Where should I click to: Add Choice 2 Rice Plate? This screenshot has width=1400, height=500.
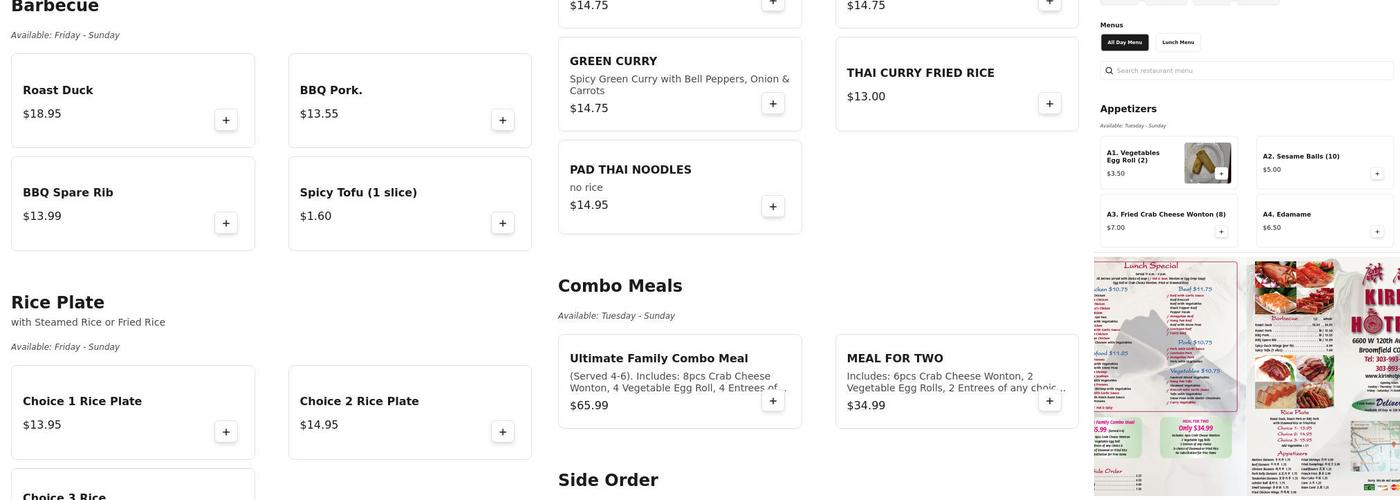pyautogui.click(x=503, y=432)
